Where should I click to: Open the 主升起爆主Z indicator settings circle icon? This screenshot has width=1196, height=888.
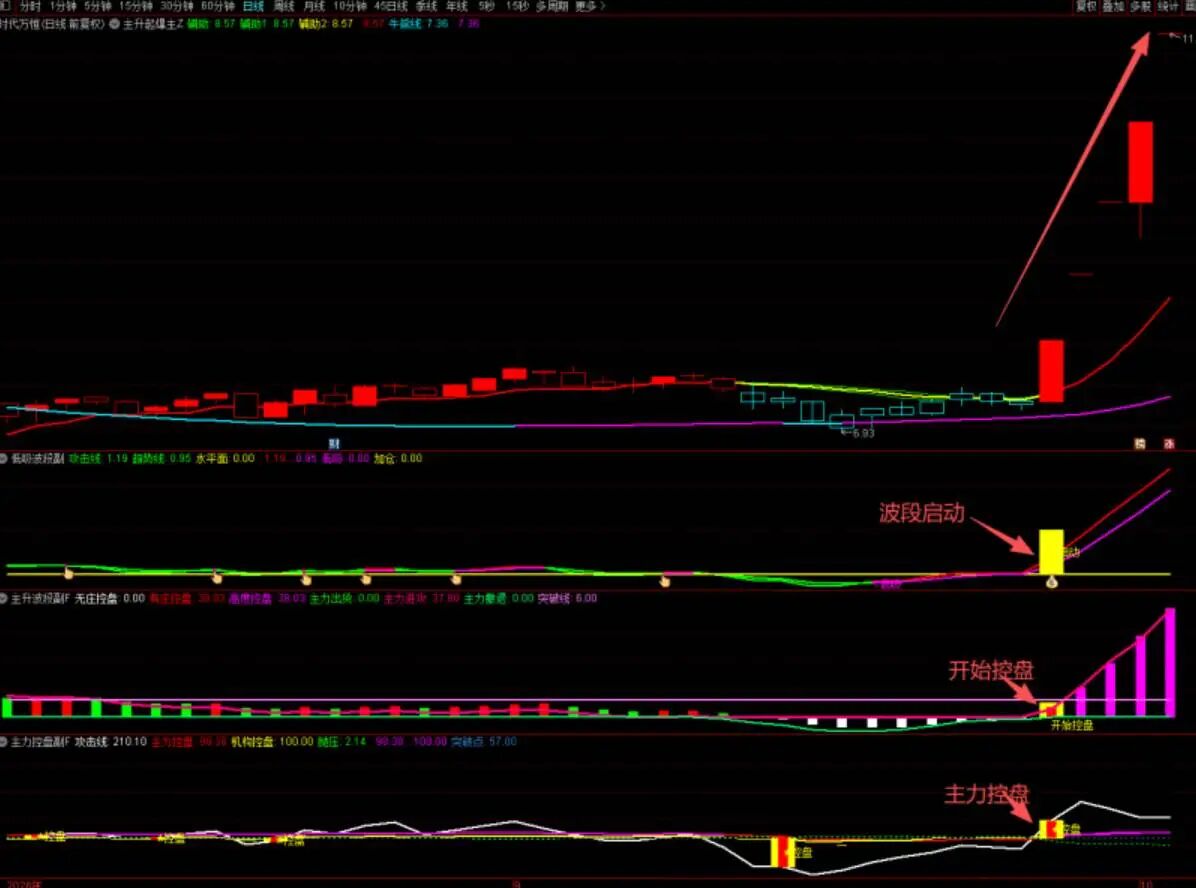[114, 24]
